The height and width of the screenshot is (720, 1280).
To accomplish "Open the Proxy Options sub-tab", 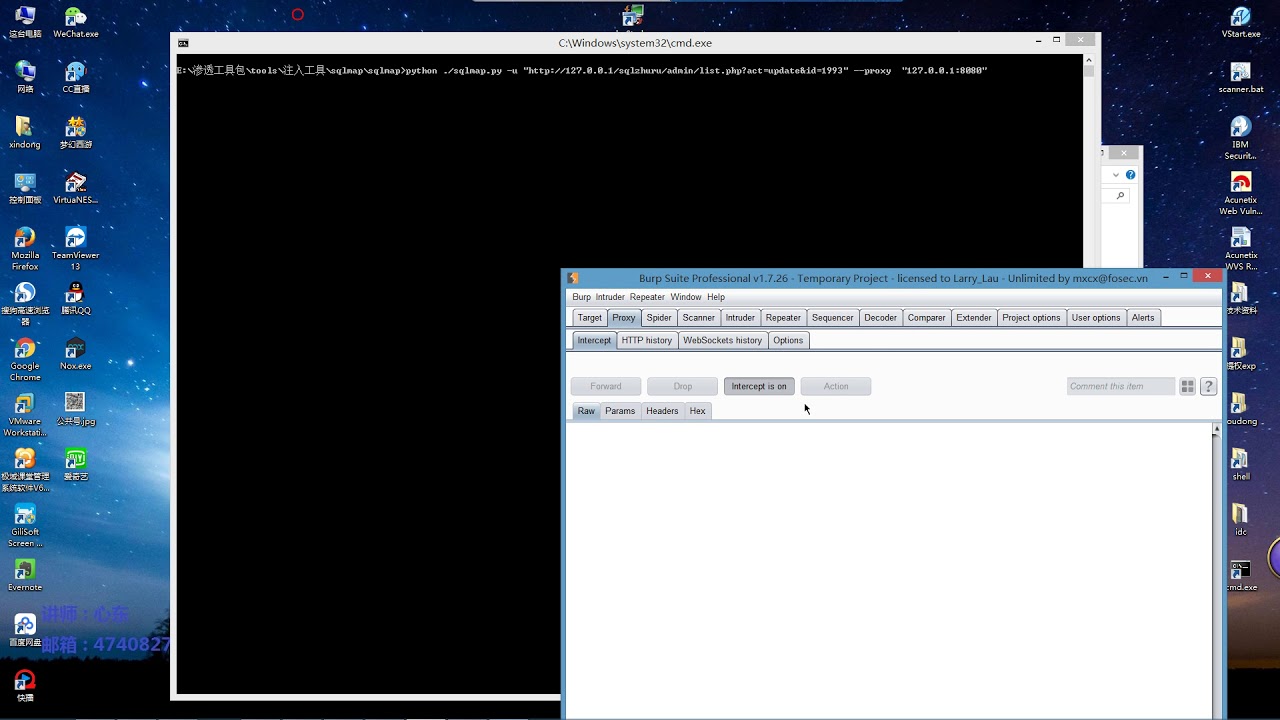I will coord(788,341).
